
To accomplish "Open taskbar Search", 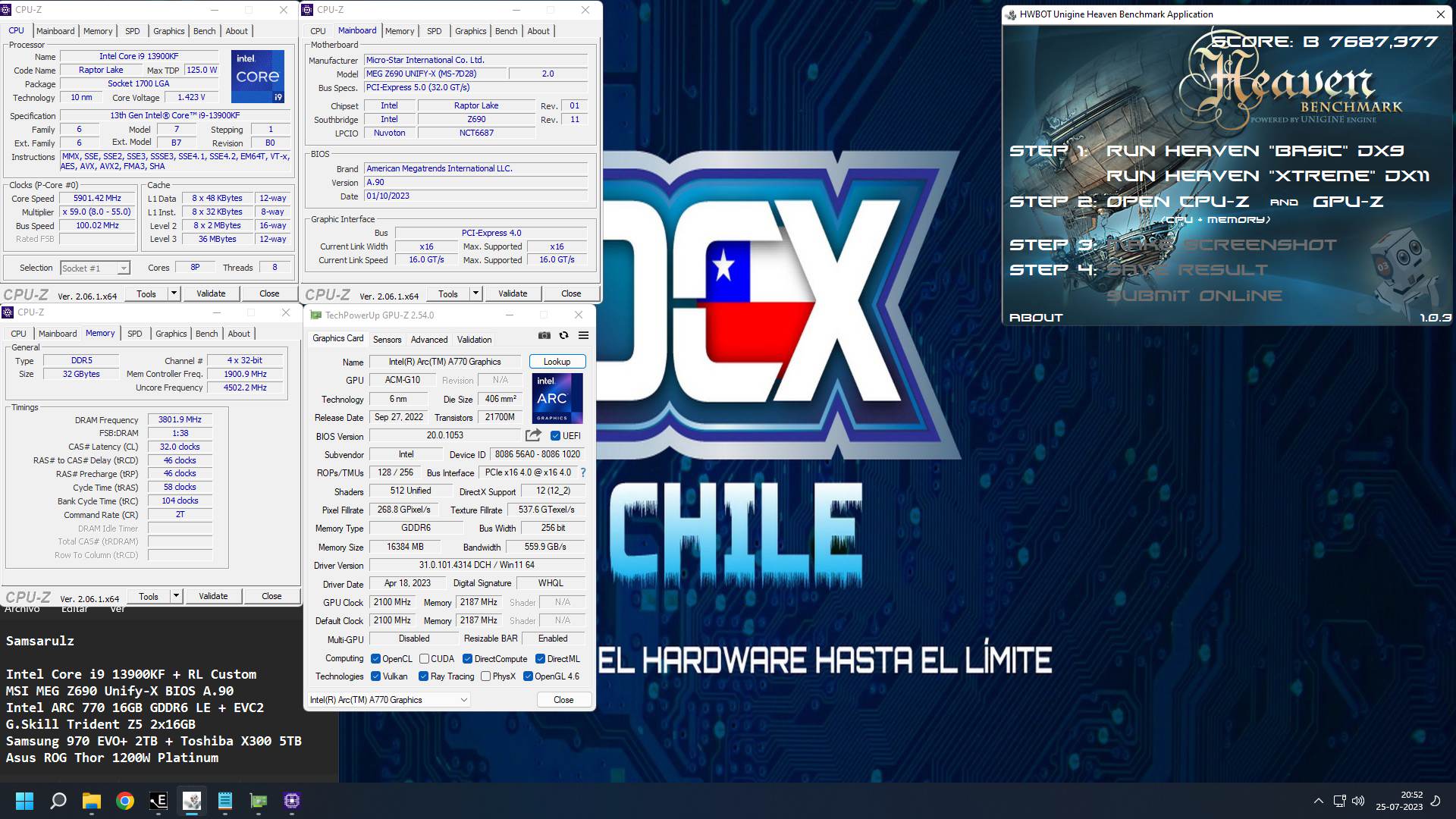I will point(58,801).
